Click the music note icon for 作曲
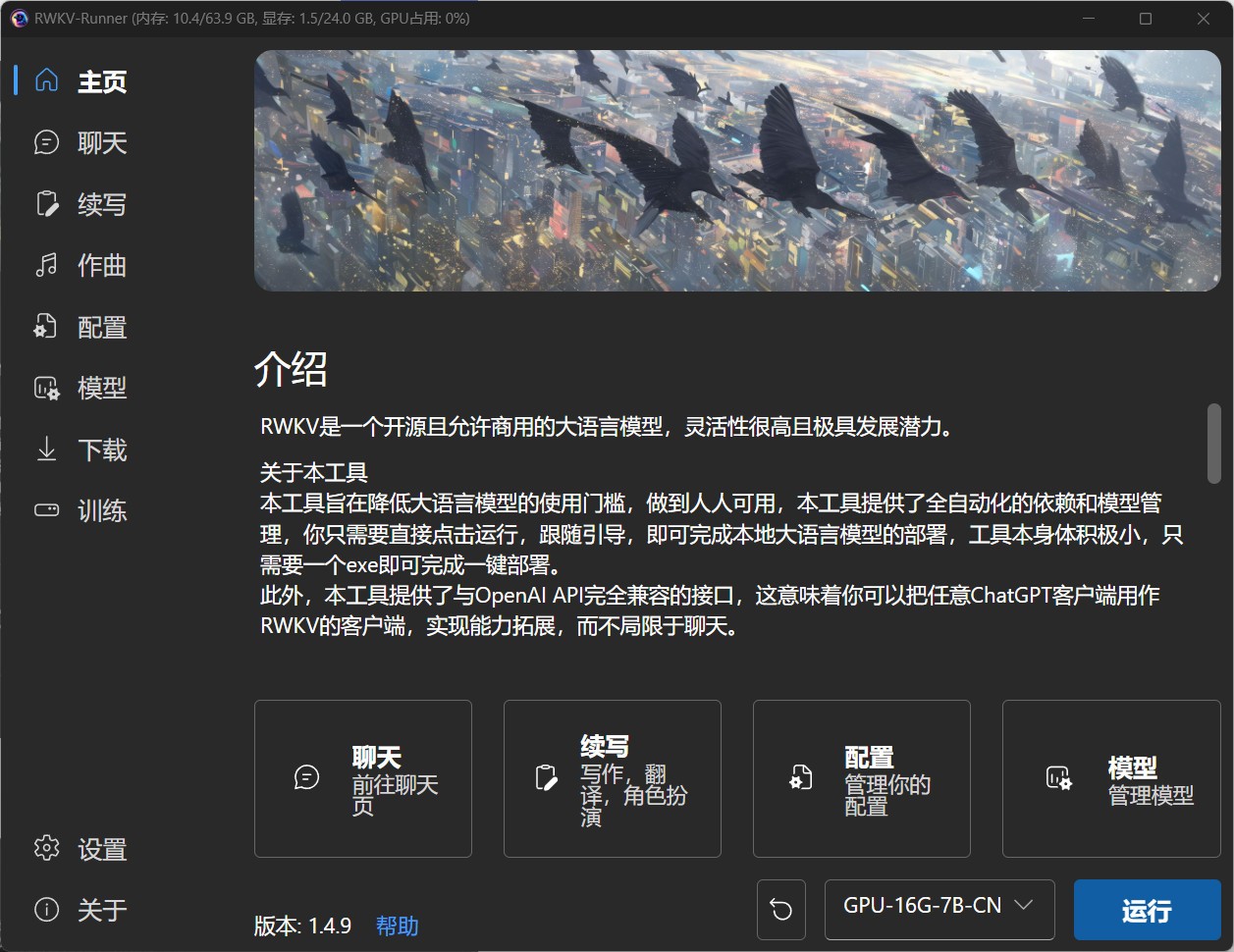Viewport: 1234px width, 952px height. [x=47, y=265]
